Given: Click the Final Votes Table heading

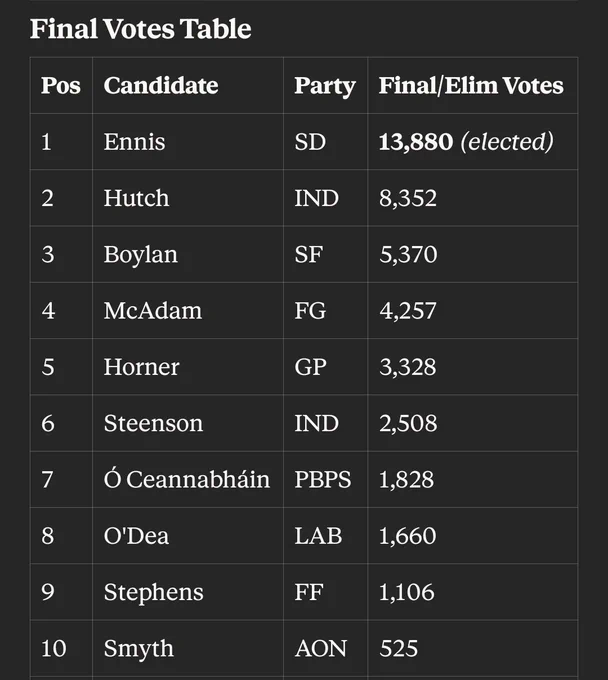Looking at the screenshot, I should tap(141, 29).
